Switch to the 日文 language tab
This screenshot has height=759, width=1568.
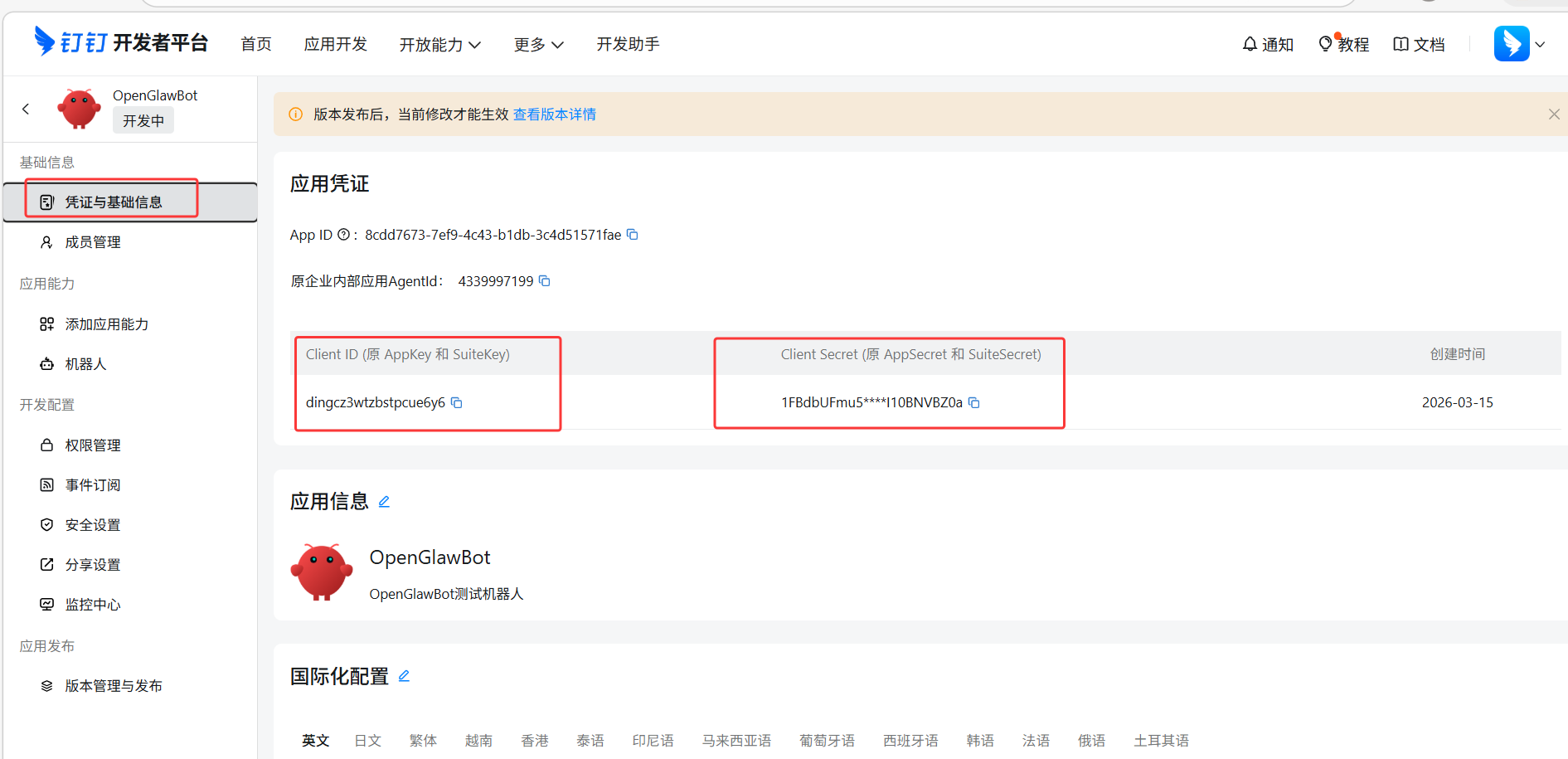(367, 741)
